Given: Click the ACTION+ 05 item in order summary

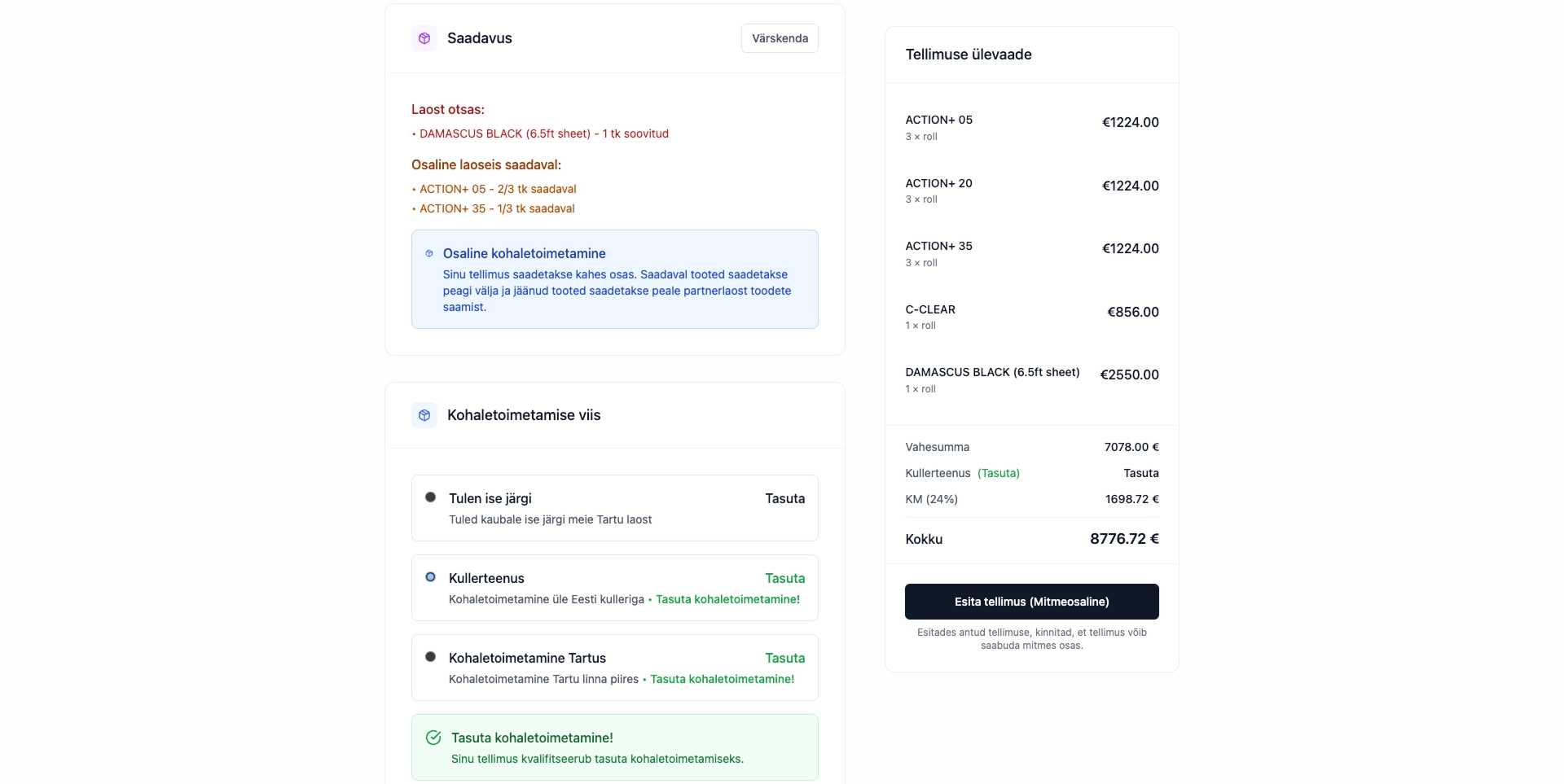Looking at the screenshot, I should 938,120.
